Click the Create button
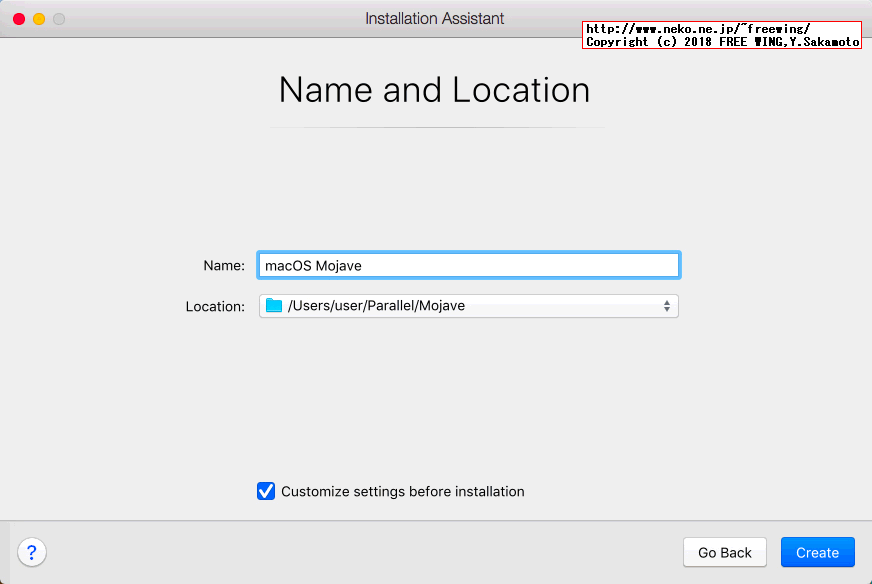Viewport: 872px width, 584px height. point(817,552)
